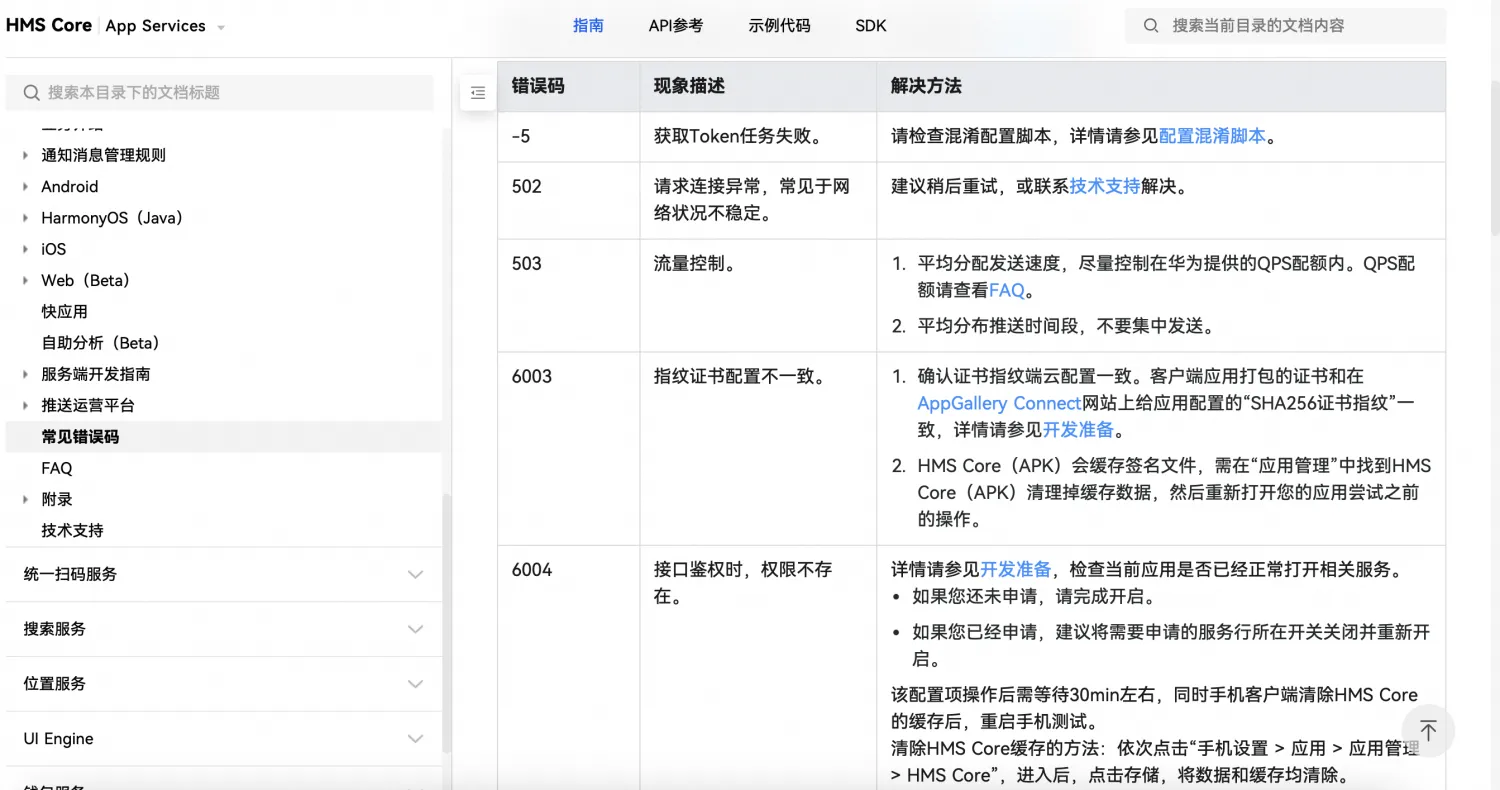This screenshot has height=790, width=1500.
Task: Switch to the 指南 tab
Action: 588,26
